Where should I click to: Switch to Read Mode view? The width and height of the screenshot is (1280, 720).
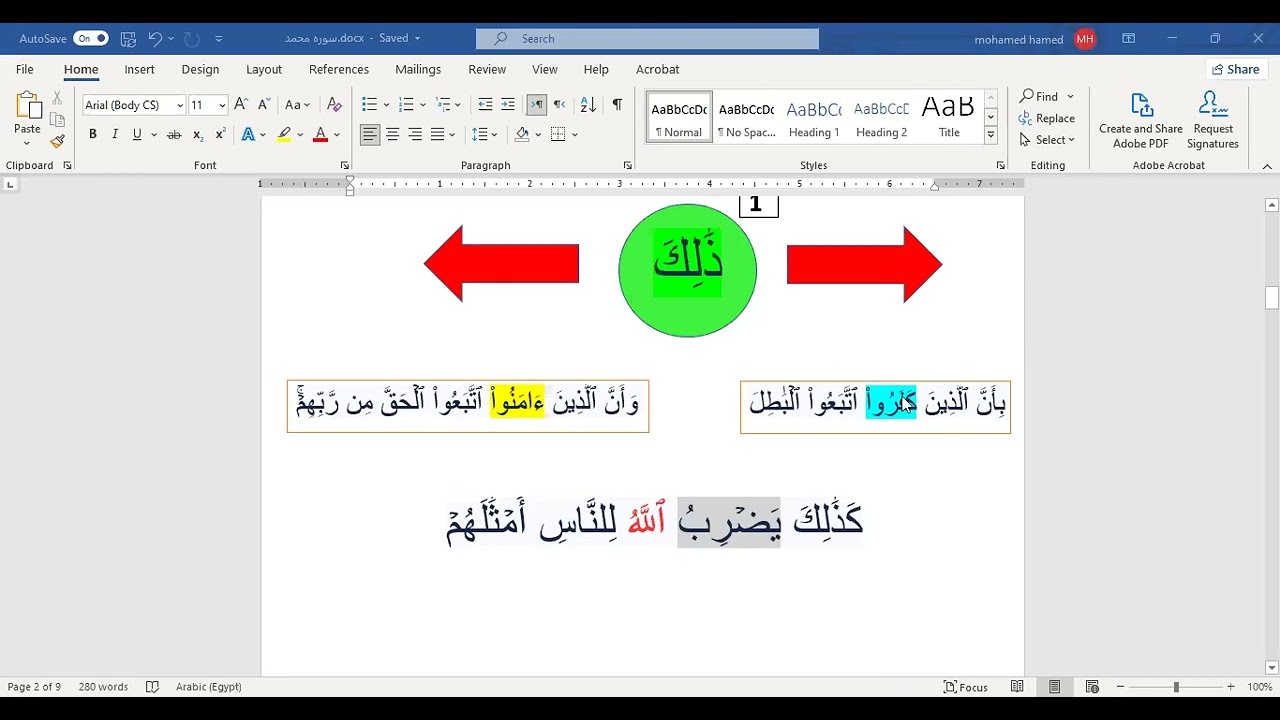click(1017, 687)
